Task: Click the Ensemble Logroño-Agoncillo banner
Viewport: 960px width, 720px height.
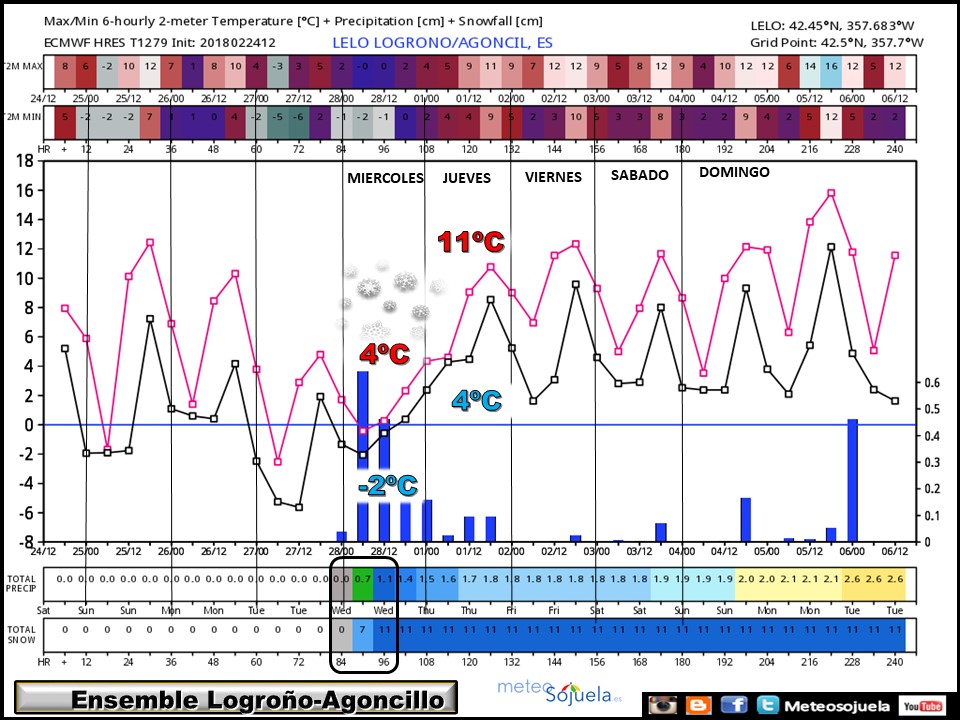Action: (236, 698)
